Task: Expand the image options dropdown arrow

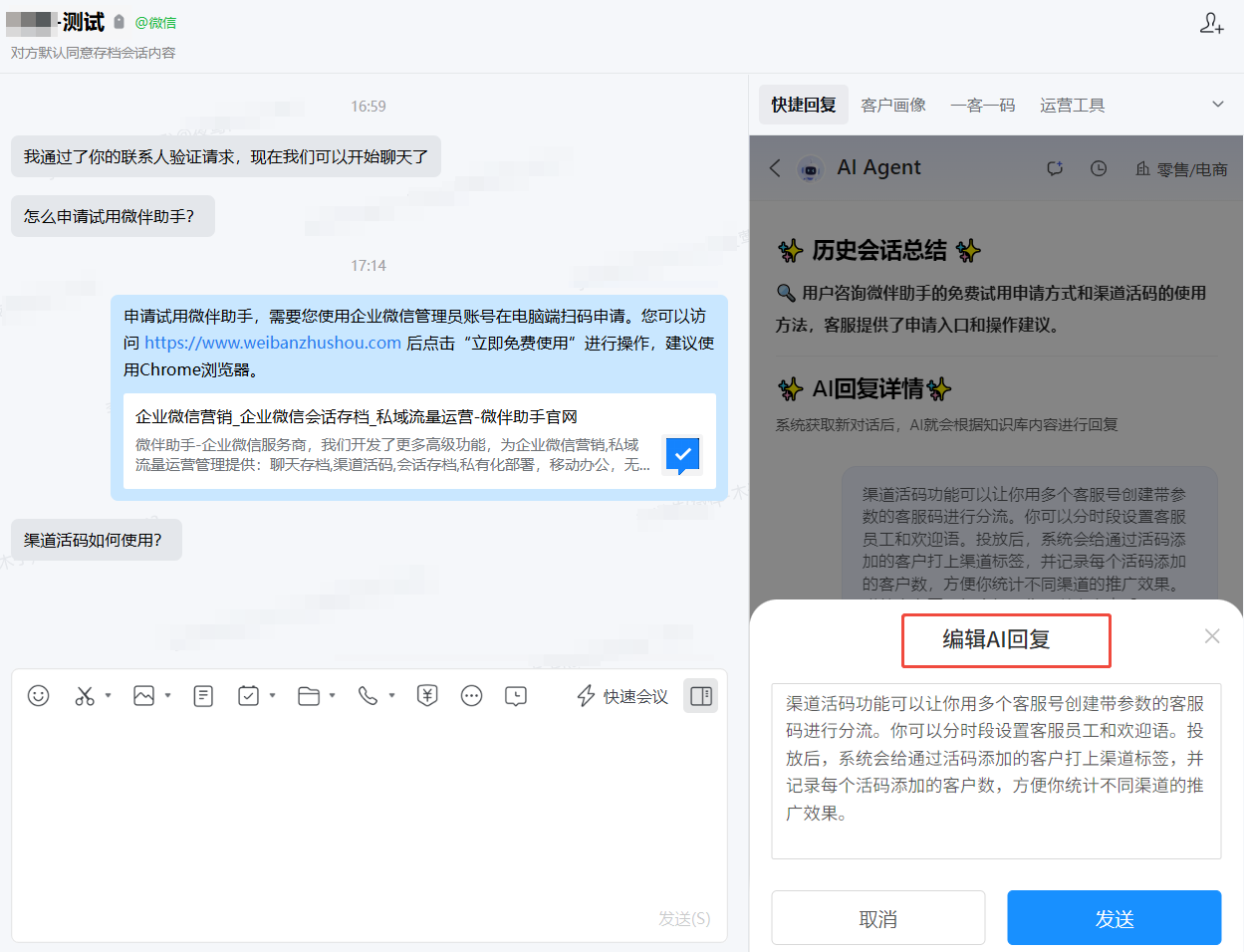Action: pyautogui.click(x=168, y=696)
